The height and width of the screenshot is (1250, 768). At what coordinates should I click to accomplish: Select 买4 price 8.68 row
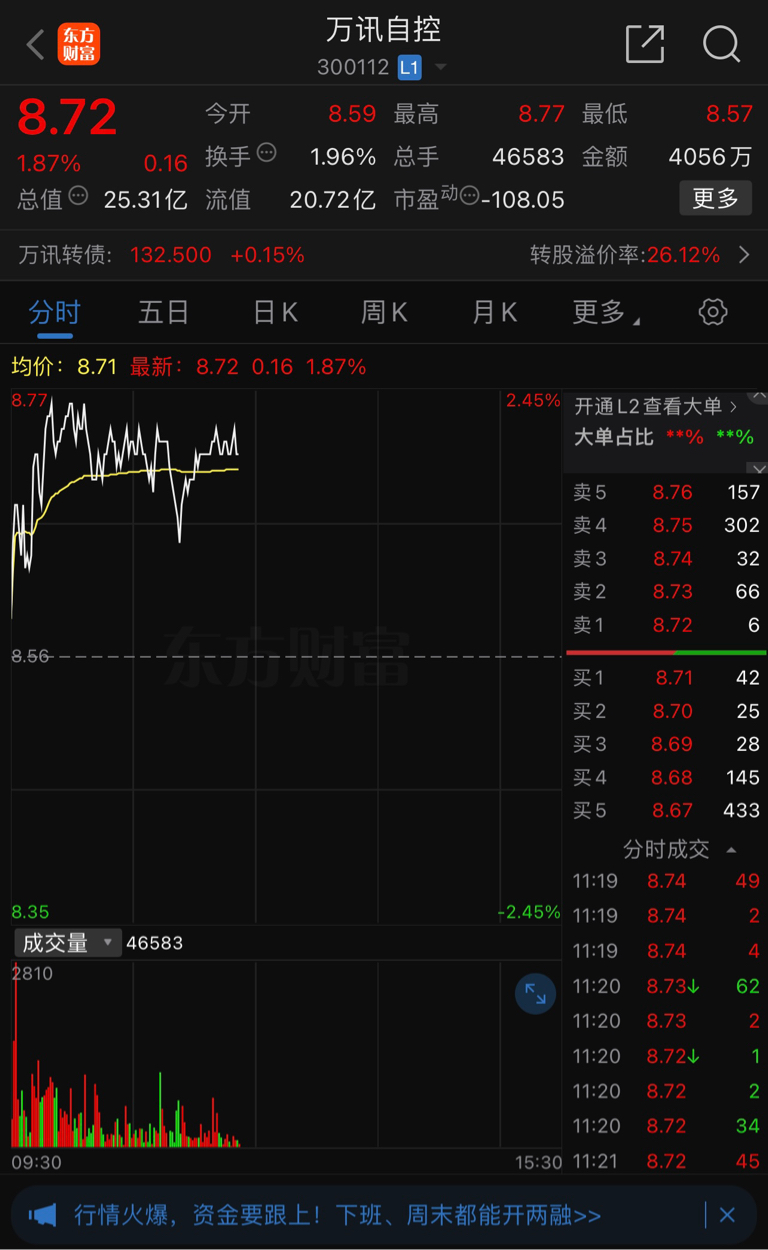pyautogui.click(x=666, y=777)
